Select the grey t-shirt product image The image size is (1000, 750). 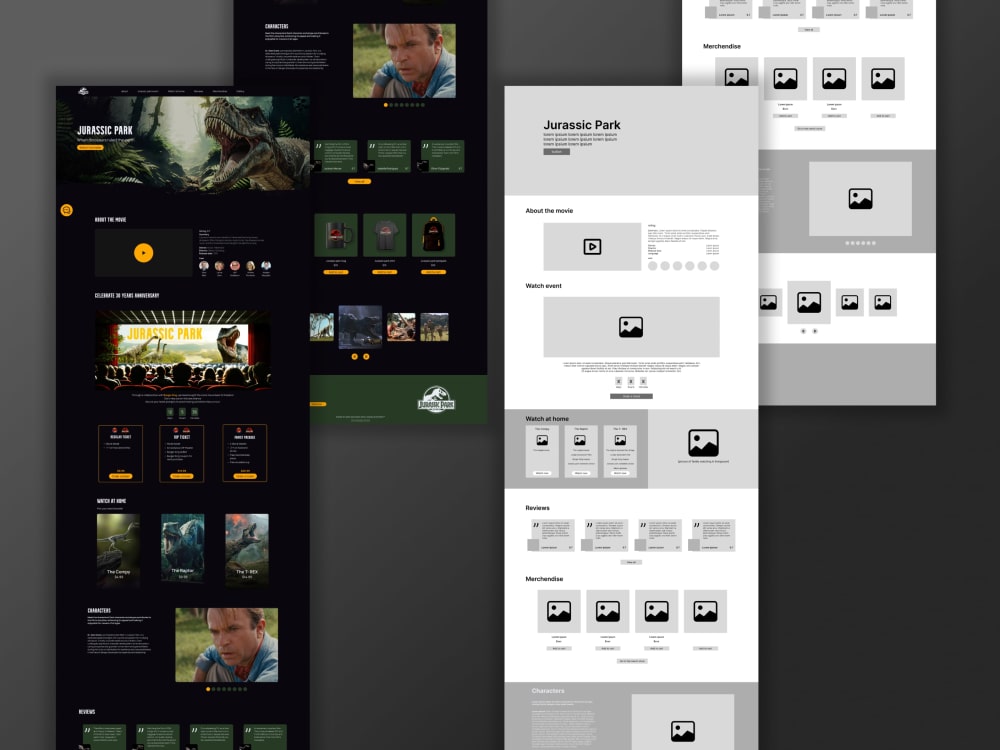tap(385, 235)
